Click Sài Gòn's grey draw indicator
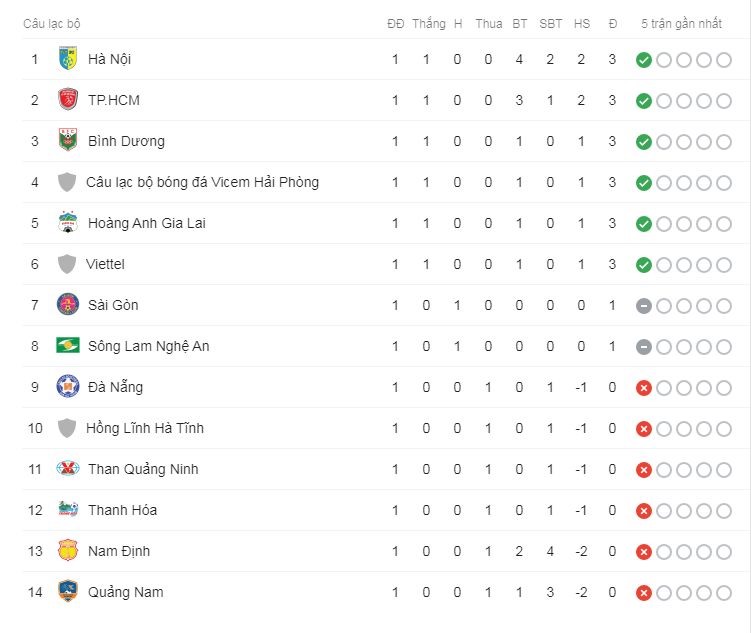This screenshot has height=633, width=751. (x=643, y=305)
